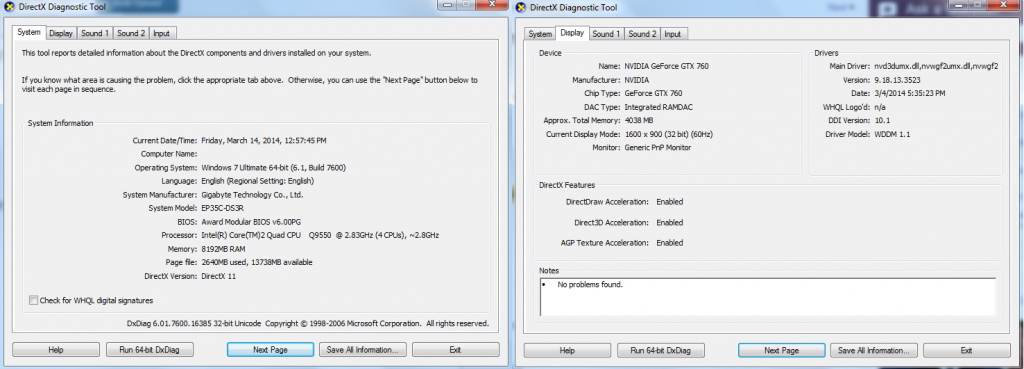Click Save All Information in right window
The width and height of the screenshot is (1024, 369).
tap(874, 350)
